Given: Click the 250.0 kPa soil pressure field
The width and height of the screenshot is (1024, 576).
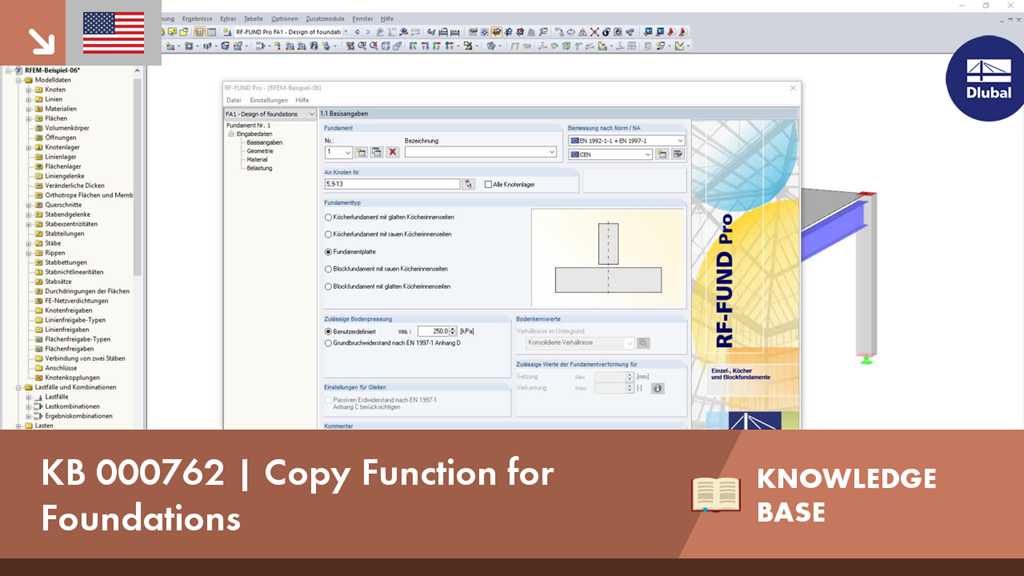Looking at the screenshot, I should [434, 332].
